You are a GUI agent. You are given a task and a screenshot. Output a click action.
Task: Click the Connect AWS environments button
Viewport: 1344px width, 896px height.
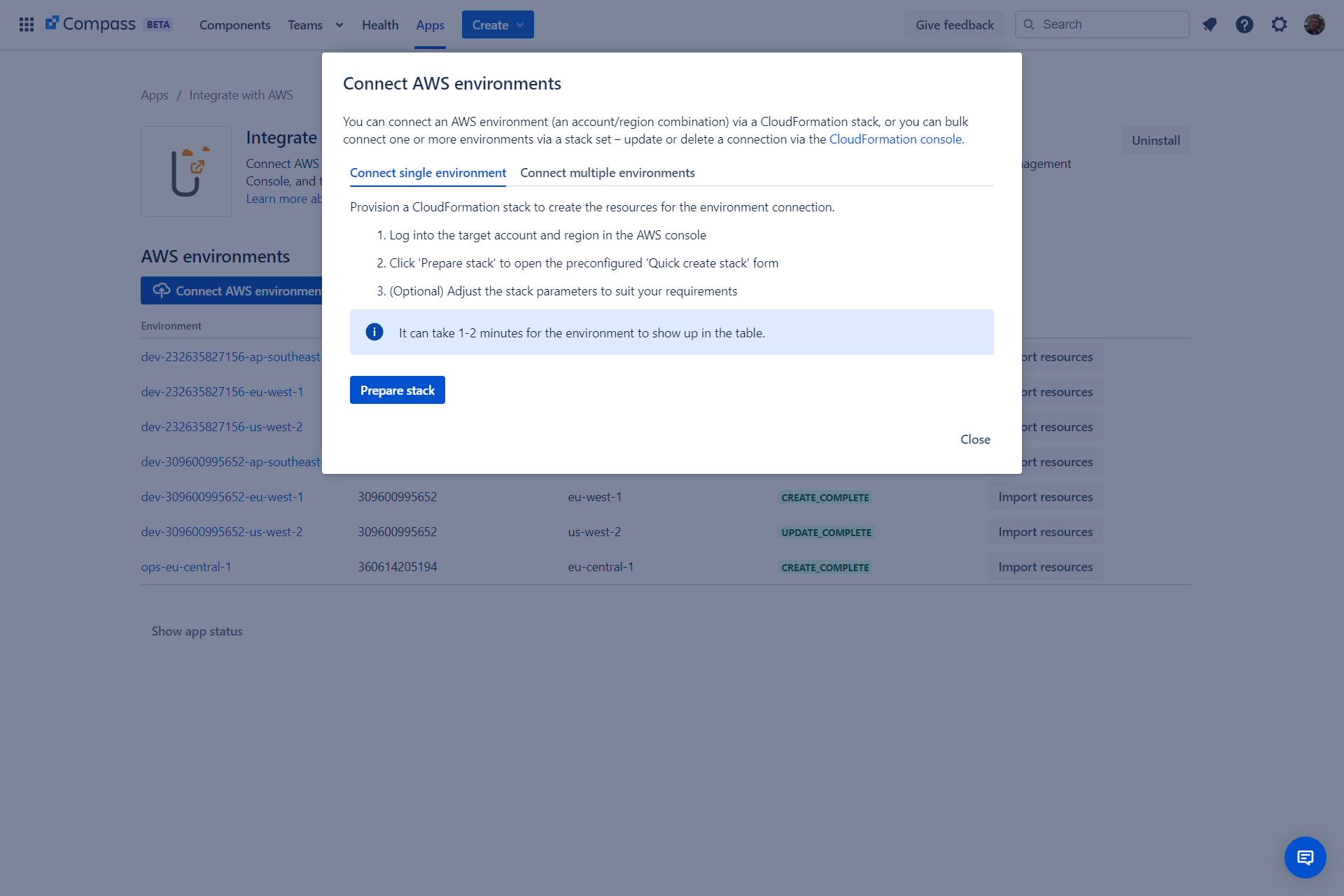click(x=232, y=290)
